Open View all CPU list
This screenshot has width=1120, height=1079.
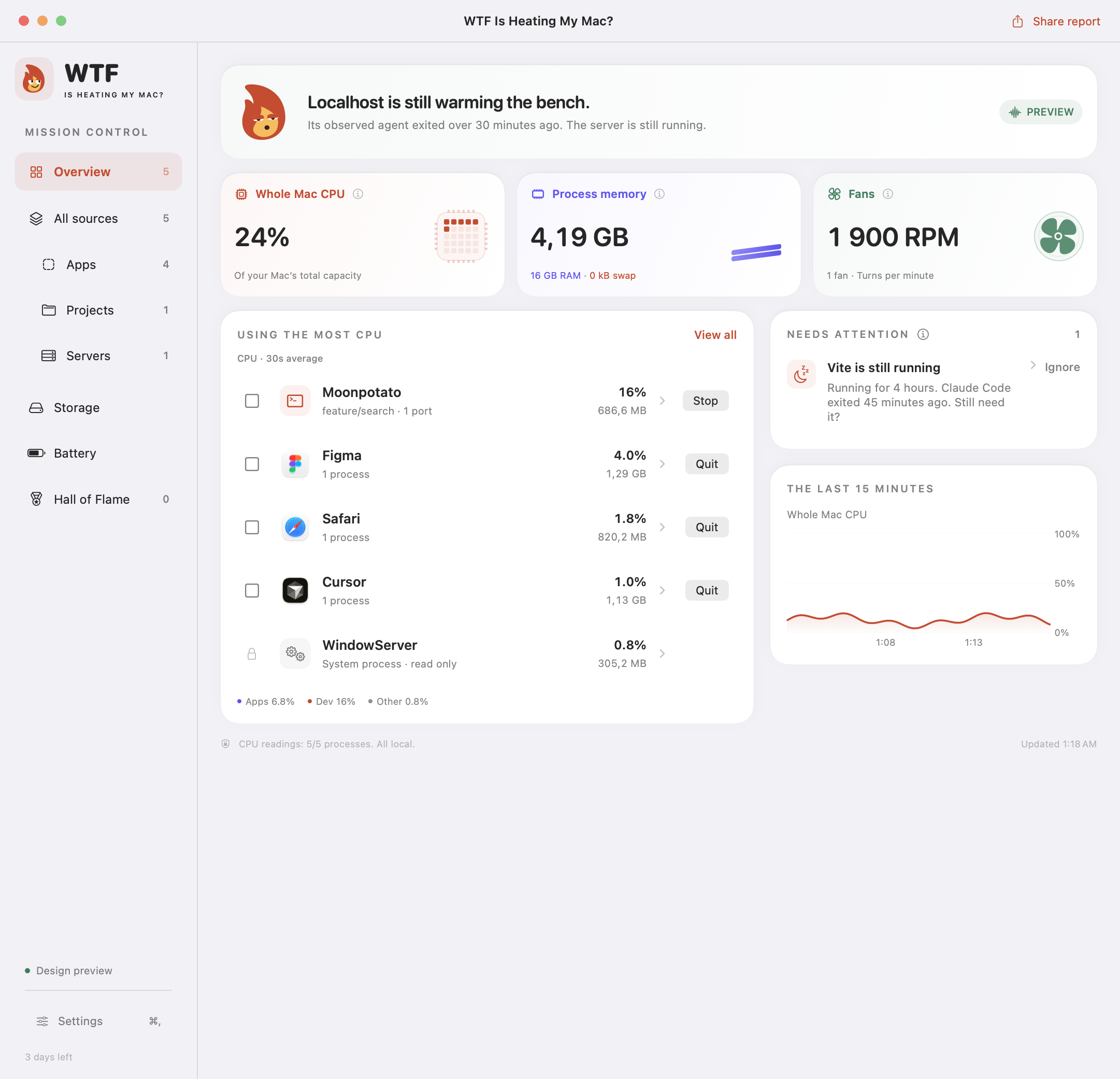tap(715, 334)
